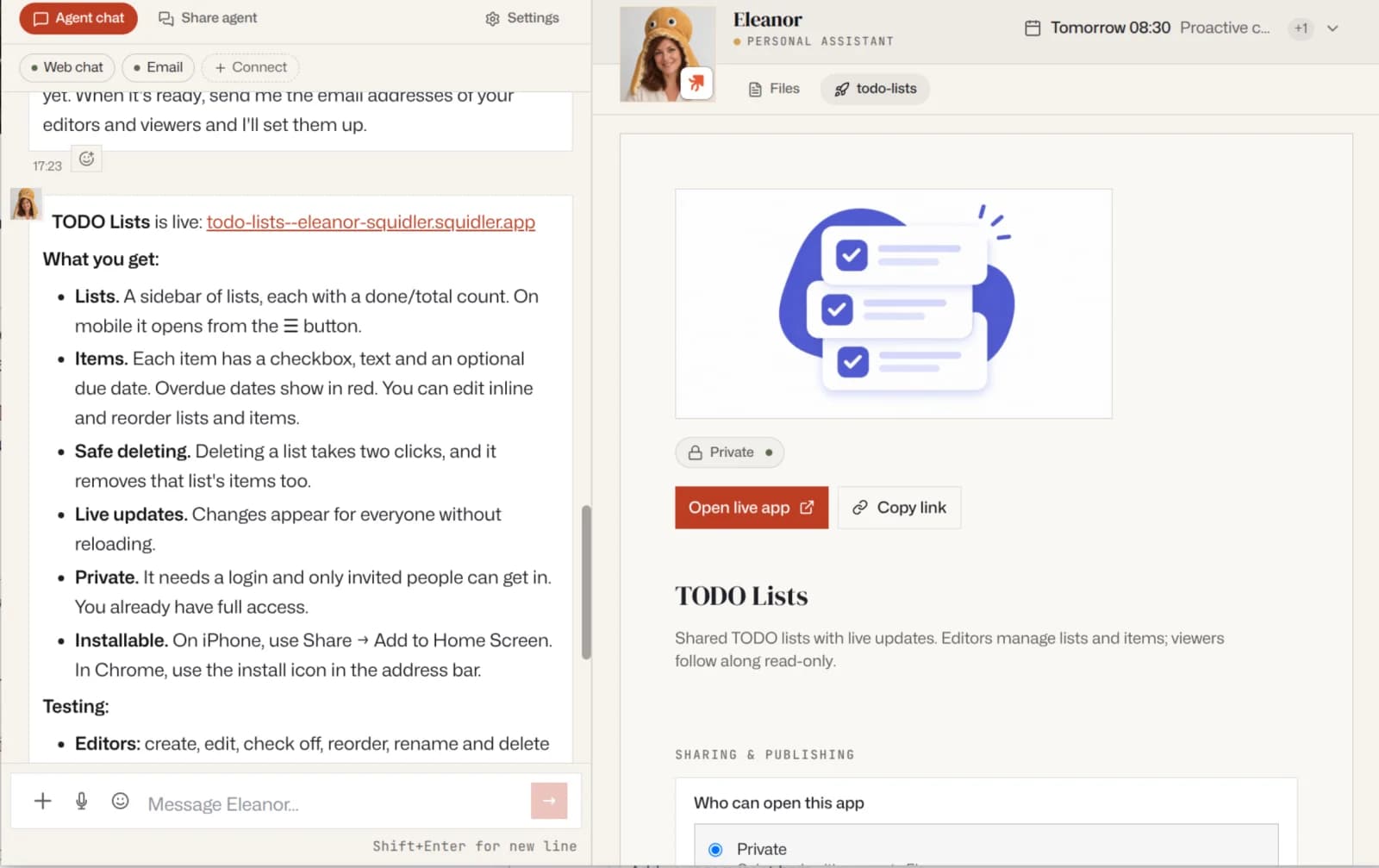Open Share agent
1379x868 pixels.
pos(208,18)
